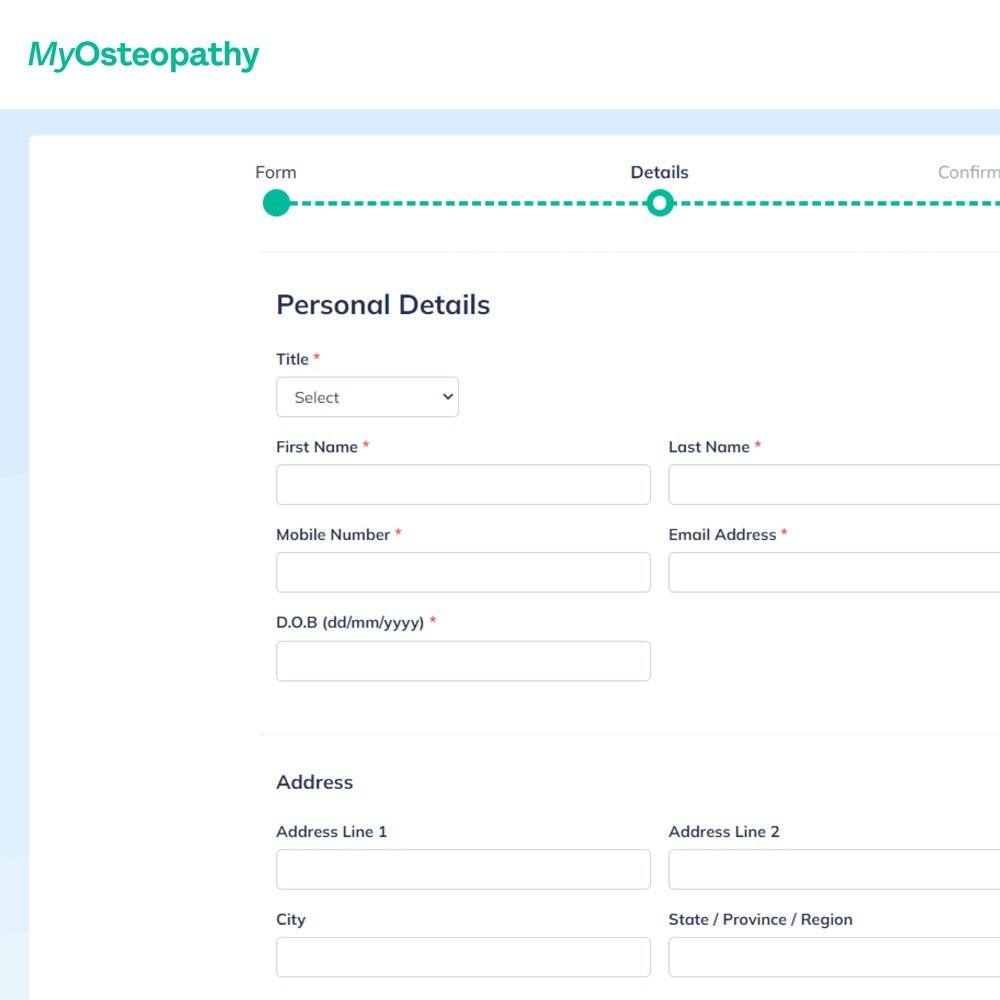Screen dimensions: 1000x1000
Task: Click the MyOsteopathy logo
Action: 143,55
